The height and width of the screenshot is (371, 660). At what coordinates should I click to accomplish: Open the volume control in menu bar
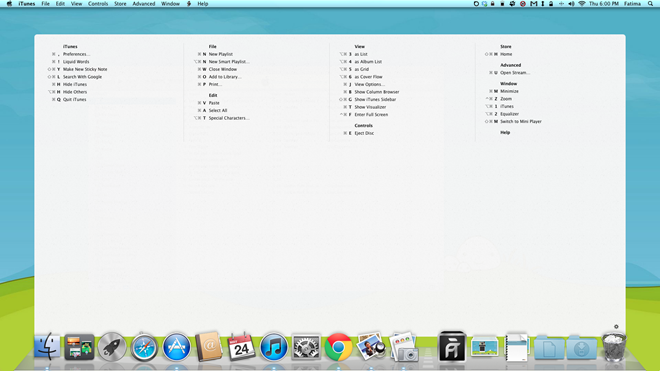click(x=571, y=4)
